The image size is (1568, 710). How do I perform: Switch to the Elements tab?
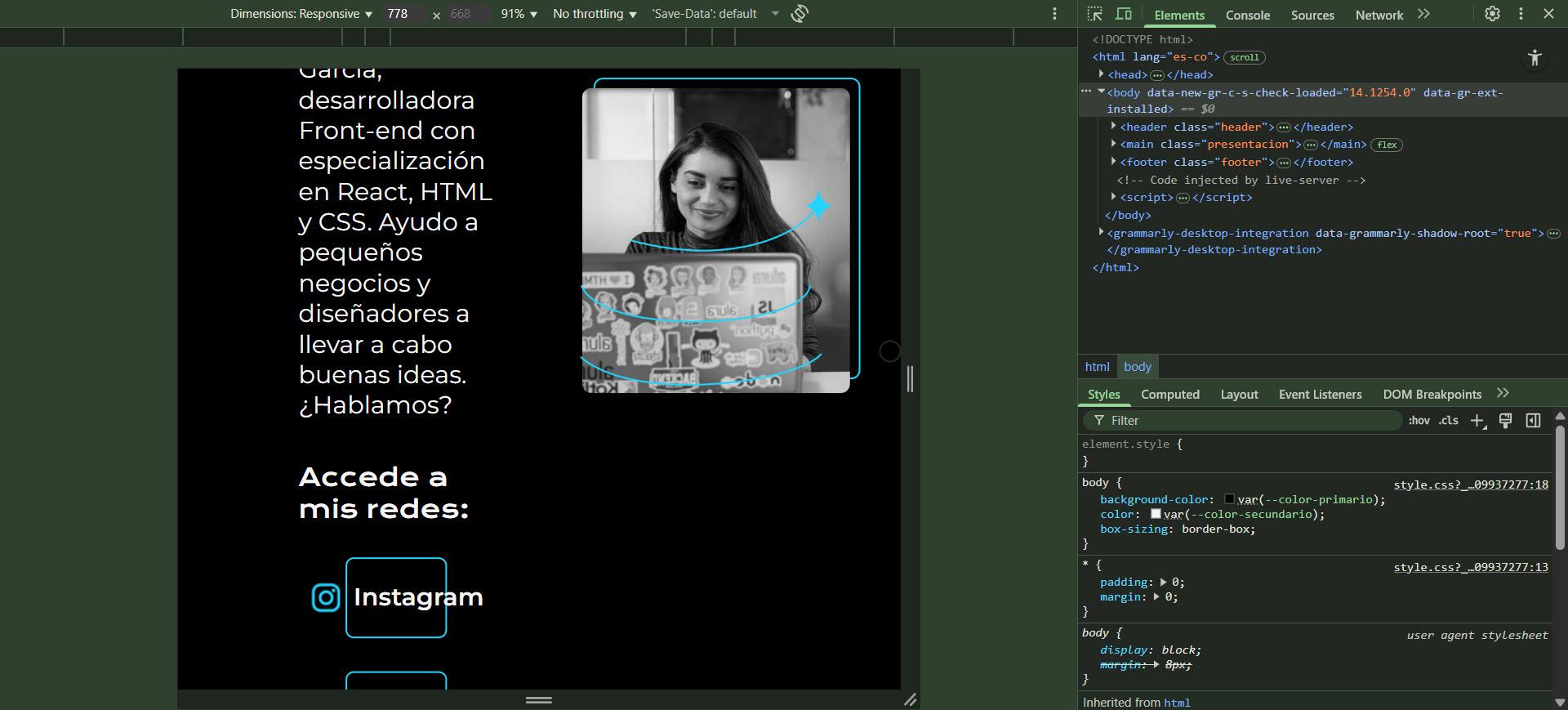click(x=1179, y=15)
